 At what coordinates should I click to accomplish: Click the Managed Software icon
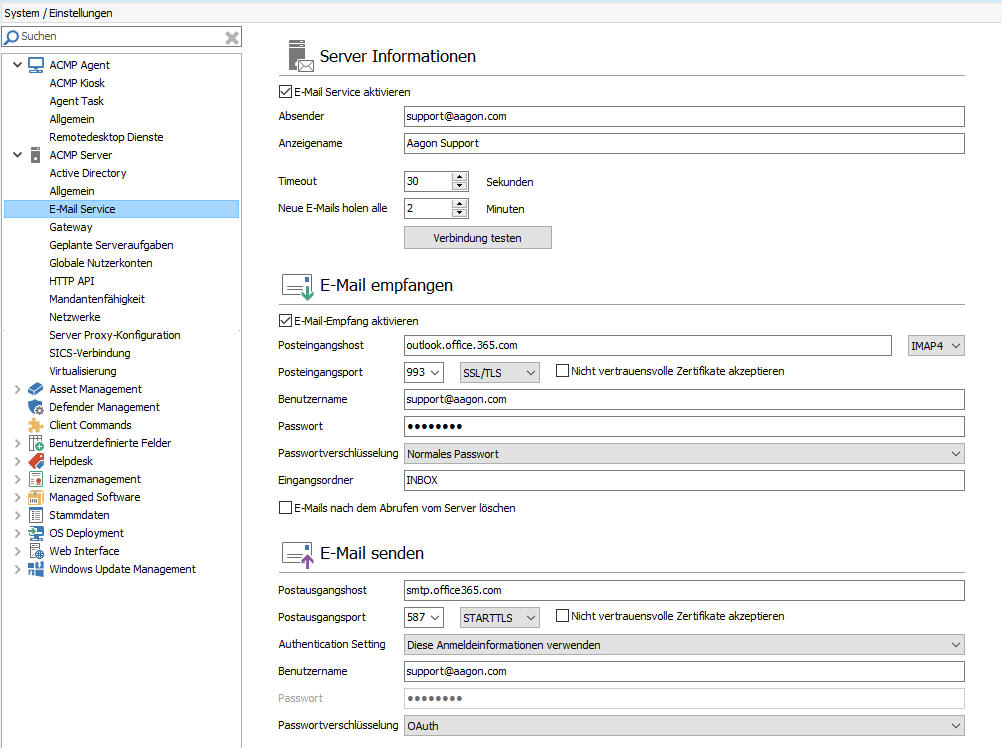[36, 497]
